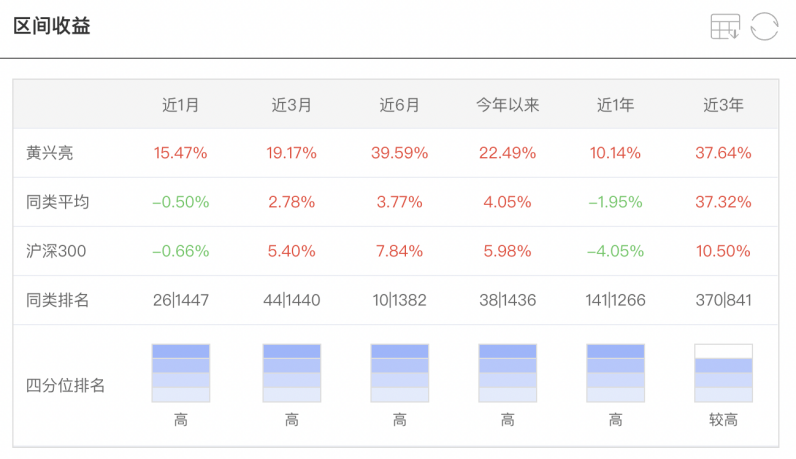Click the 区间收益 section title
796x459 pixels.
click(52, 27)
